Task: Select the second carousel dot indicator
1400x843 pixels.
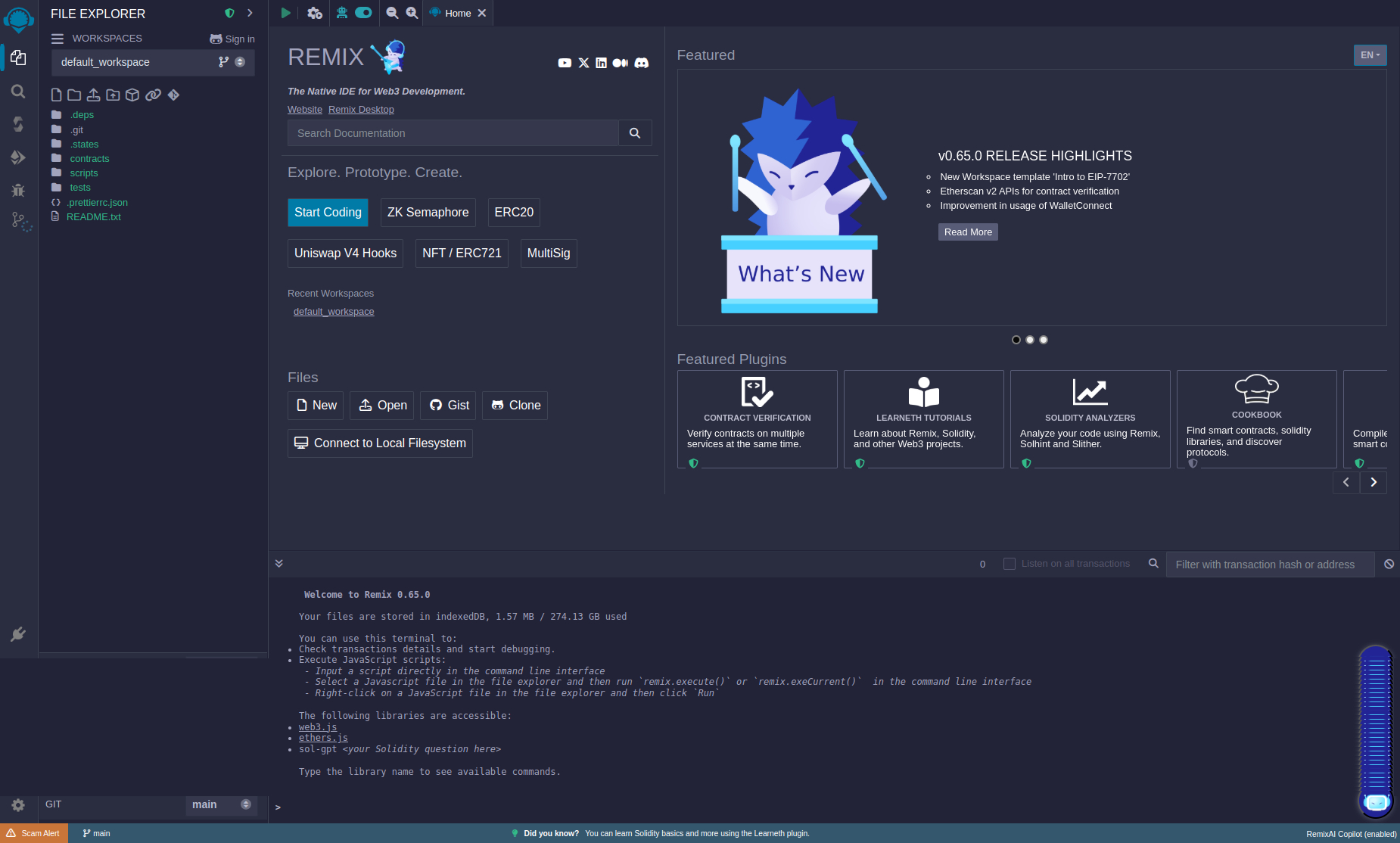Action: coord(1030,340)
